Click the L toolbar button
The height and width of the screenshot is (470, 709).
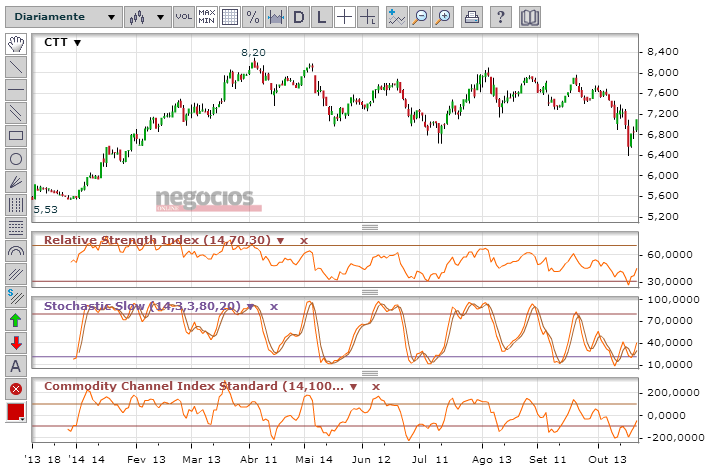point(321,17)
